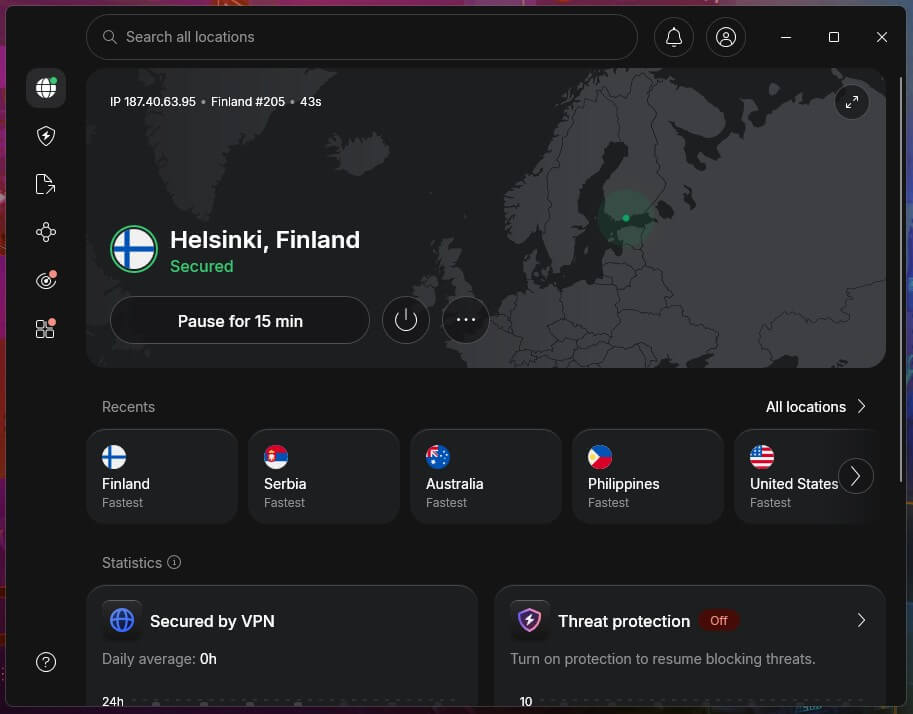Open the apps grid icon in sidebar
The image size is (913, 714).
click(x=45, y=329)
